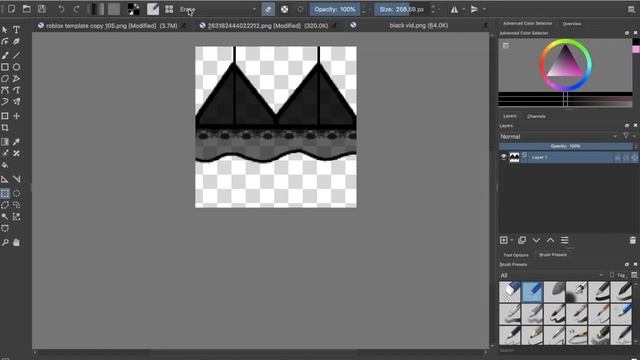This screenshot has width=640, height=360.
Task: Toggle vertical mirror tool
Action: [x=474, y=9]
